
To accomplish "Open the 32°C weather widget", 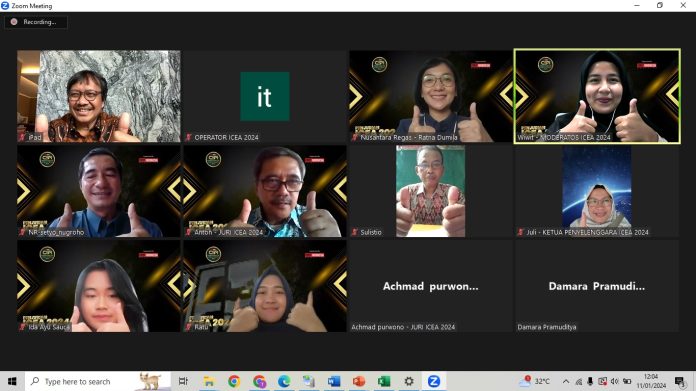I will point(534,381).
